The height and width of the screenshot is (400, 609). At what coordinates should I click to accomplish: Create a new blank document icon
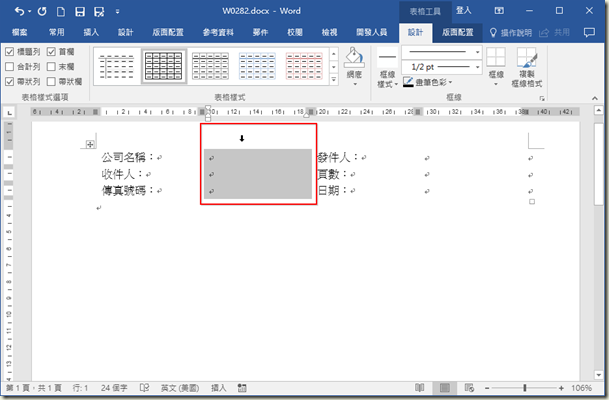pos(61,12)
